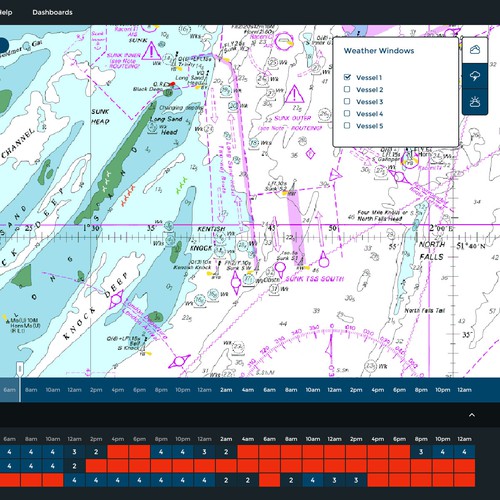The image size is (500, 500).
Task: Select the last 12am on the blue timeline bar
Action: pos(464,390)
